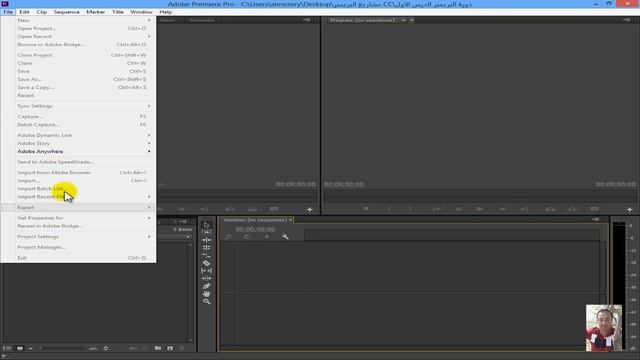Toggle Snap in the timeline header

click(246, 237)
